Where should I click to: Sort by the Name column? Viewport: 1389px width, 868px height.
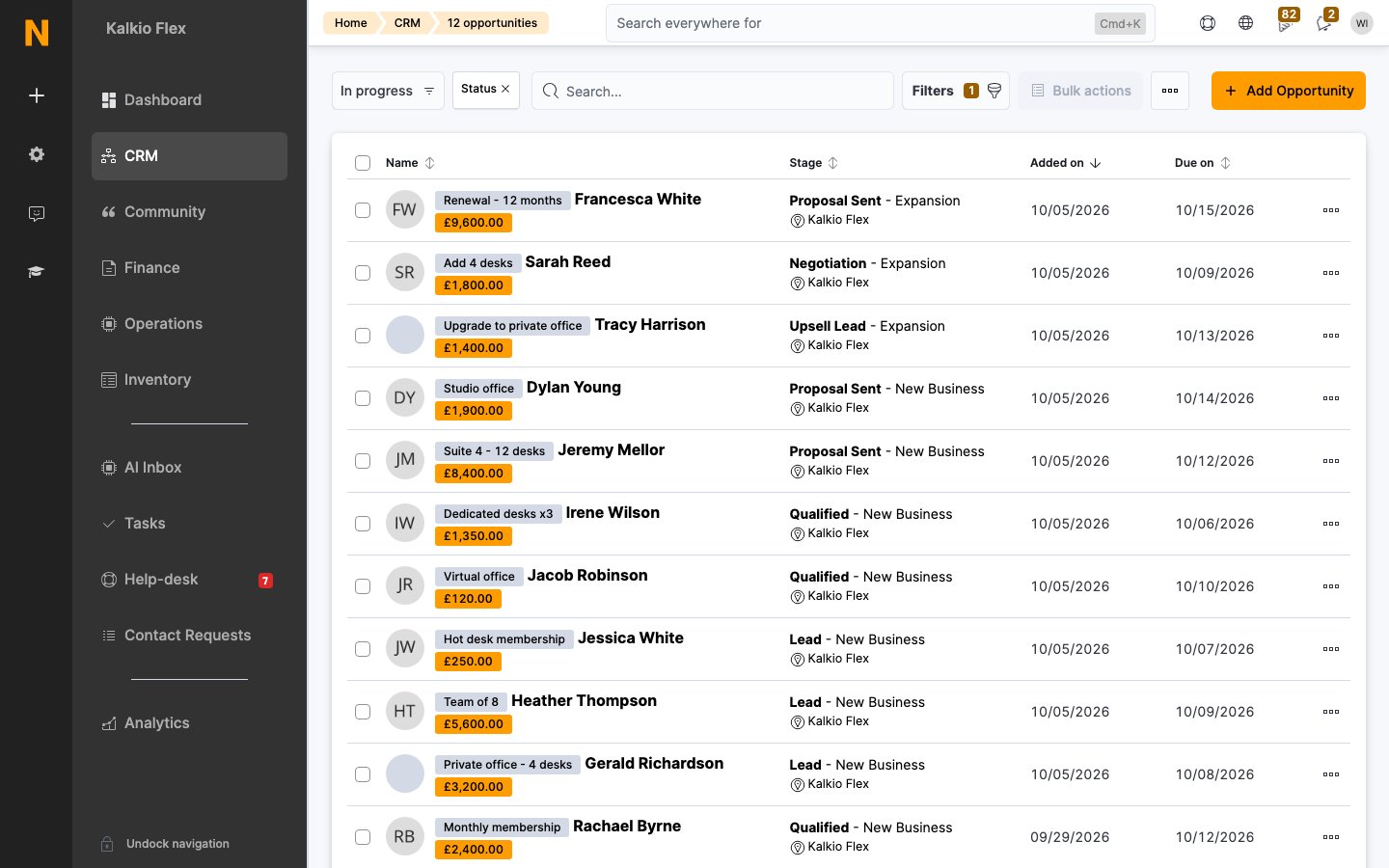410,163
